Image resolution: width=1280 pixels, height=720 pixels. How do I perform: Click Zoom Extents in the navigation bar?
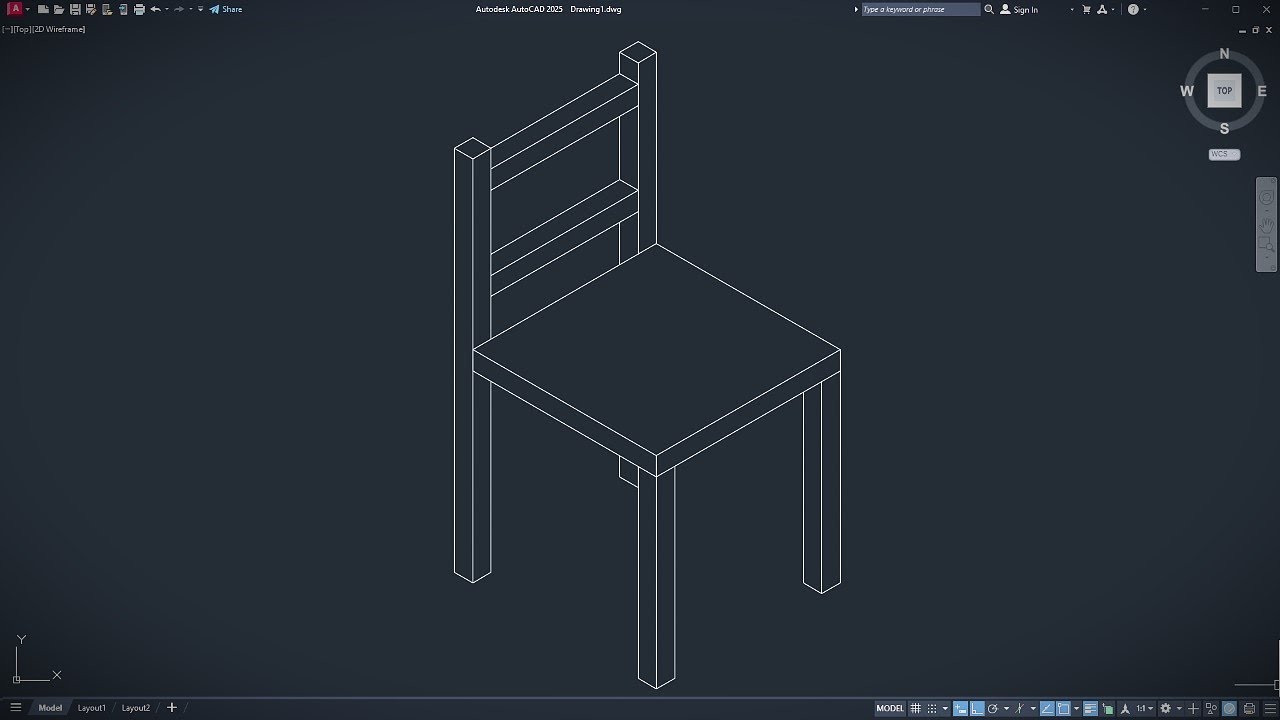(1266, 245)
